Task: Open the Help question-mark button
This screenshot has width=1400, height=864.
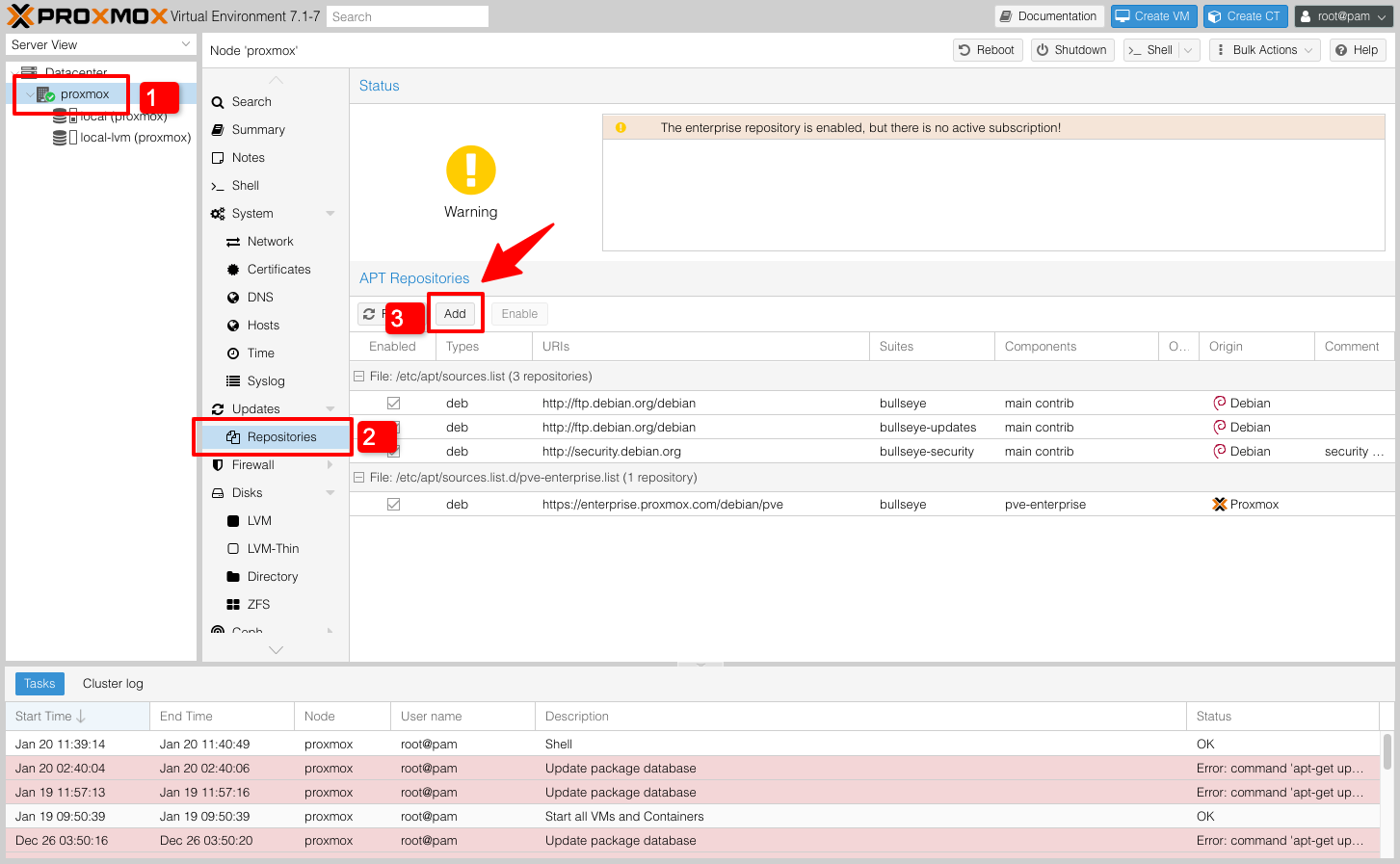Action: [x=1357, y=50]
